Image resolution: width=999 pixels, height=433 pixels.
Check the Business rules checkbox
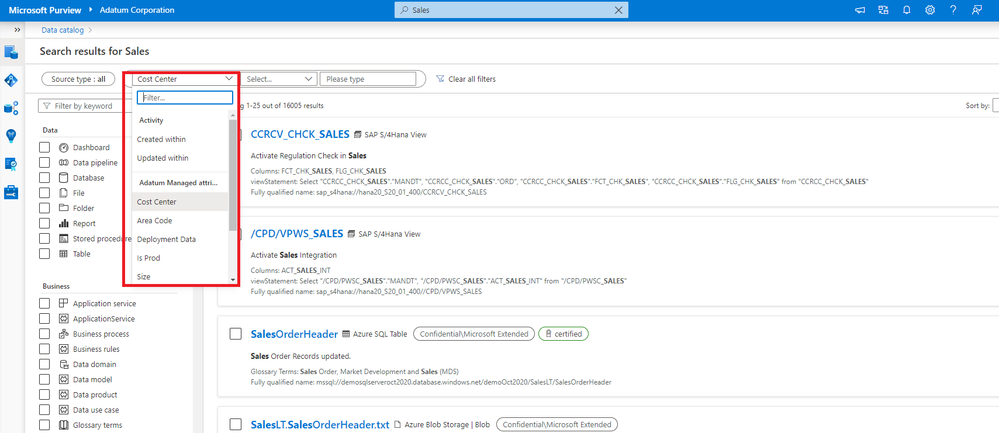[44, 349]
